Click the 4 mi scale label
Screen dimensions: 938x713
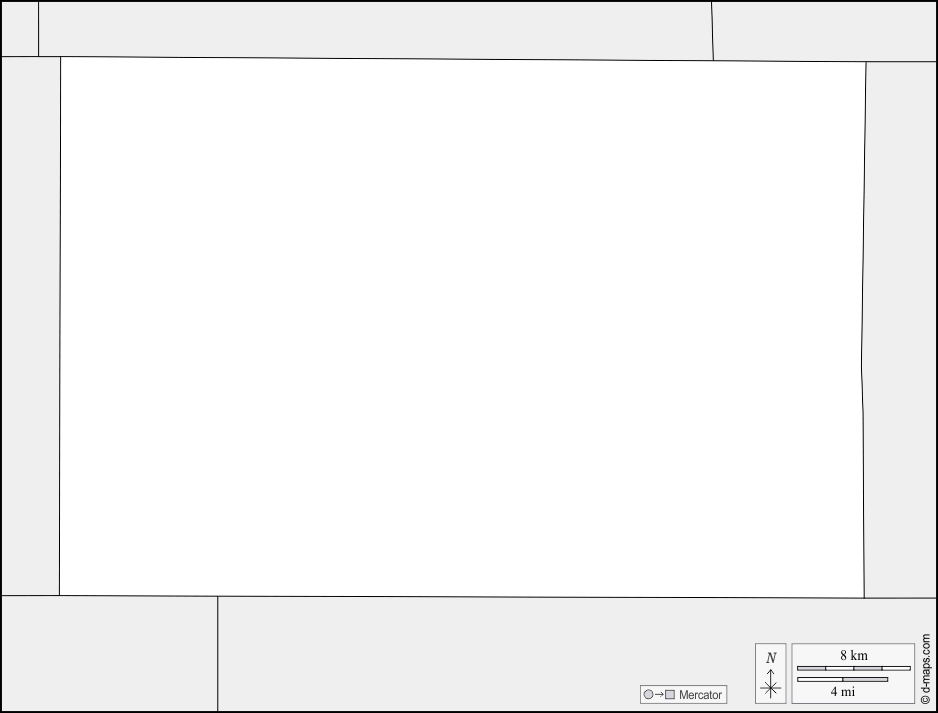click(x=842, y=692)
